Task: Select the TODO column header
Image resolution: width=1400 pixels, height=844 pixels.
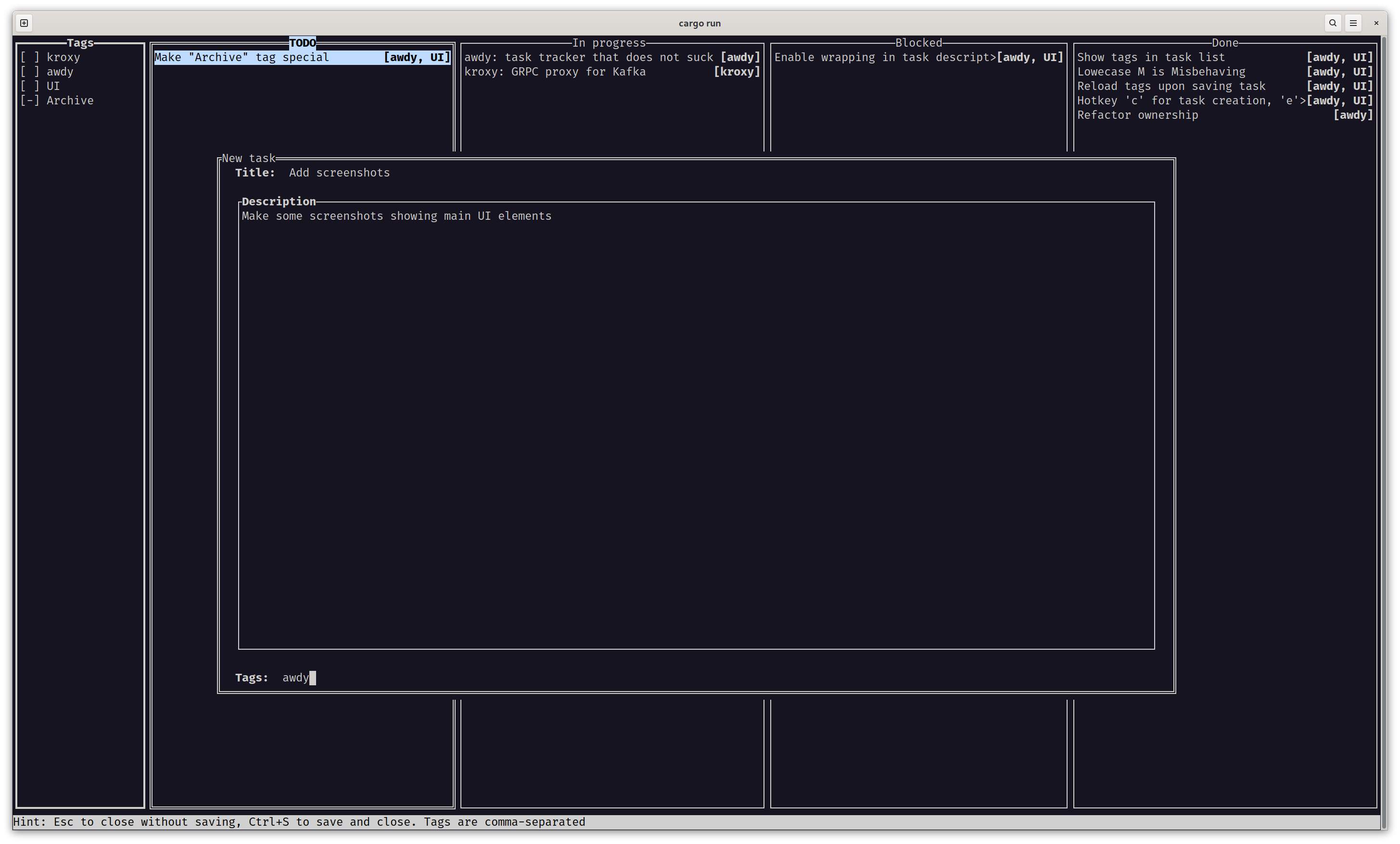Action: coord(302,43)
